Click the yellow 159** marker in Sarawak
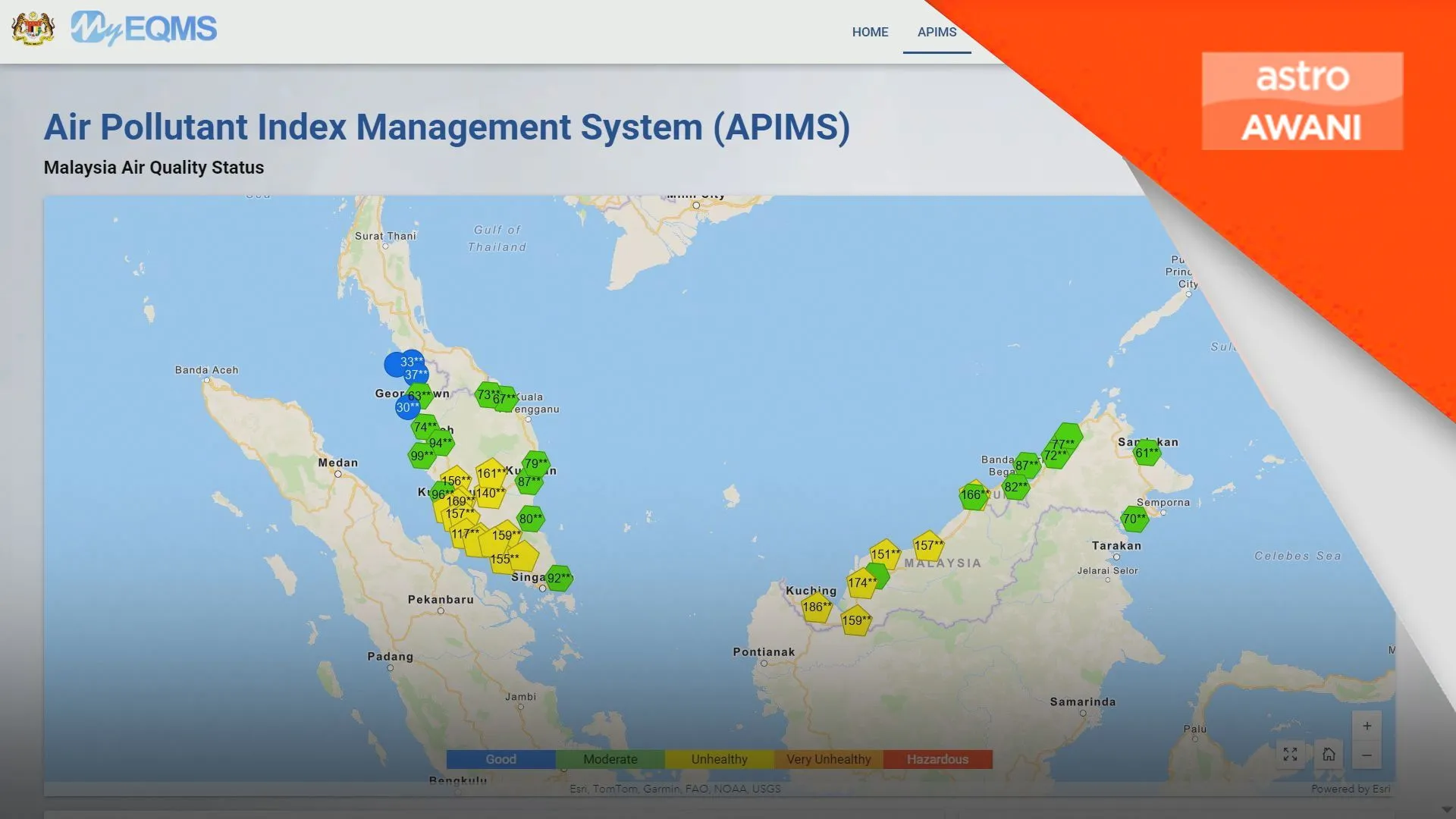Screen dimensions: 1456x819 tap(856, 620)
